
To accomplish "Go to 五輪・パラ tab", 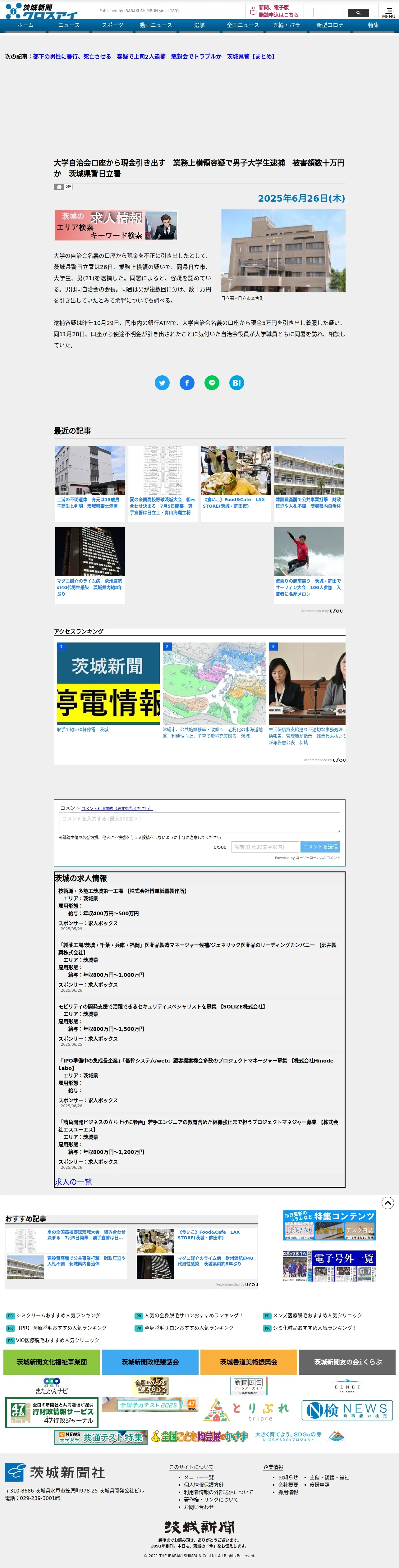I will coord(286,25).
